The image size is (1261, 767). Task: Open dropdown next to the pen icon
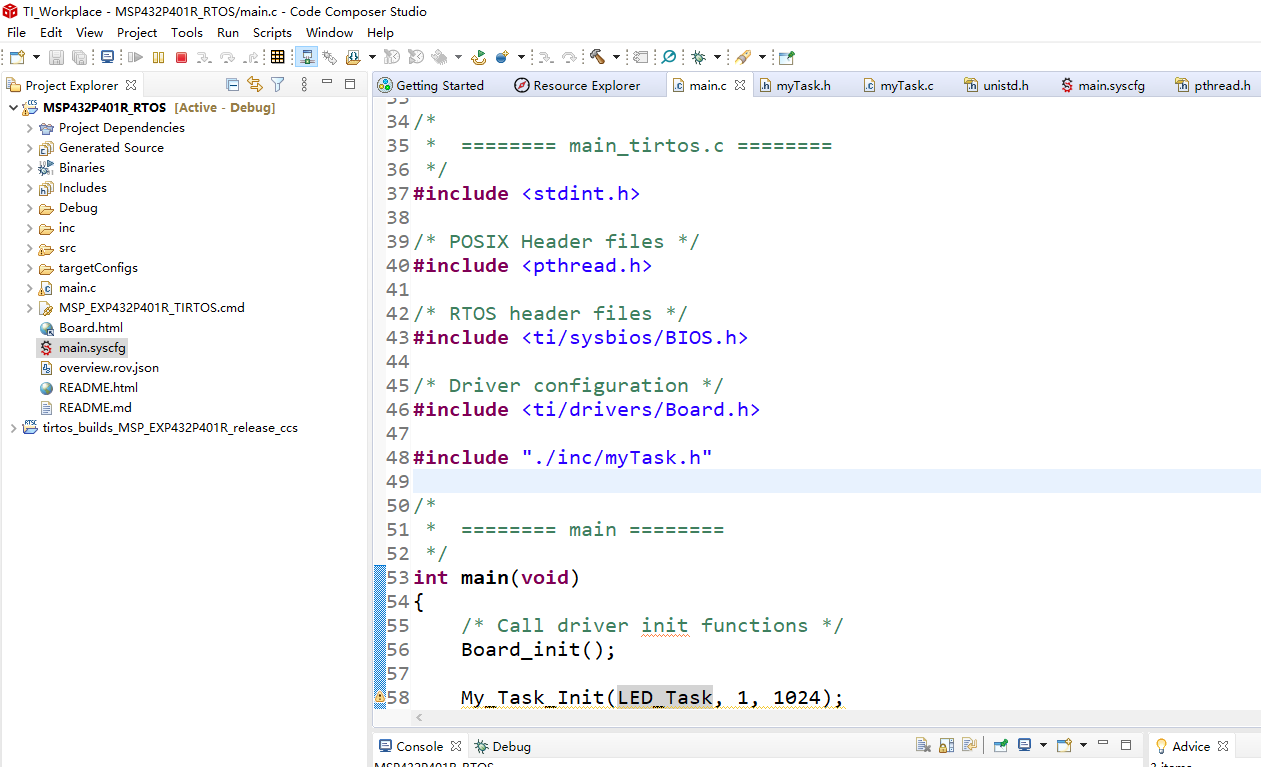click(x=762, y=57)
